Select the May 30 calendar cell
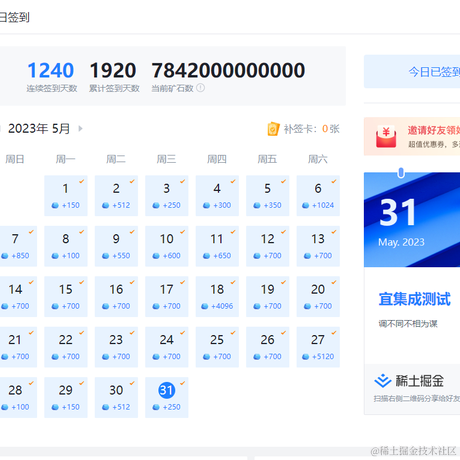Screen dimensions: 460x460 pyautogui.click(x=116, y=397)
